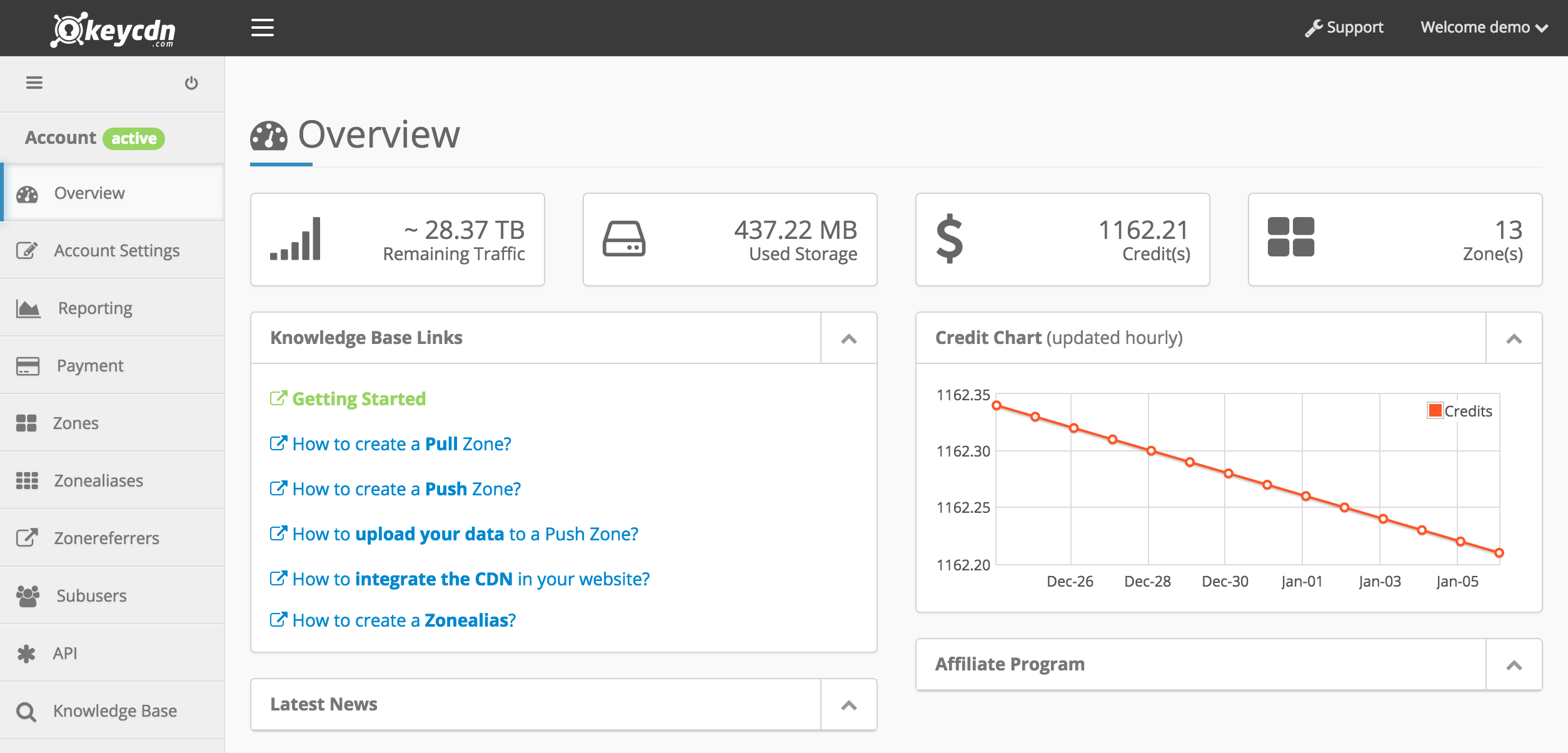Toggle the sidebar collapse control
1568x753 pixels.
tap(34, 82)
